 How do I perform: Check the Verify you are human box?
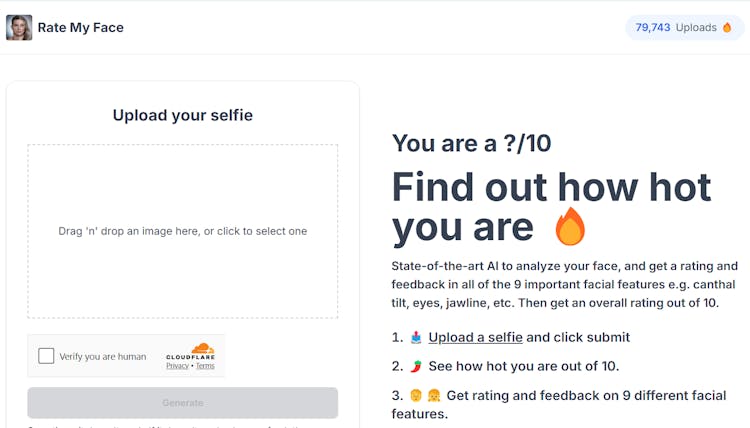click(x=46, y=356)
